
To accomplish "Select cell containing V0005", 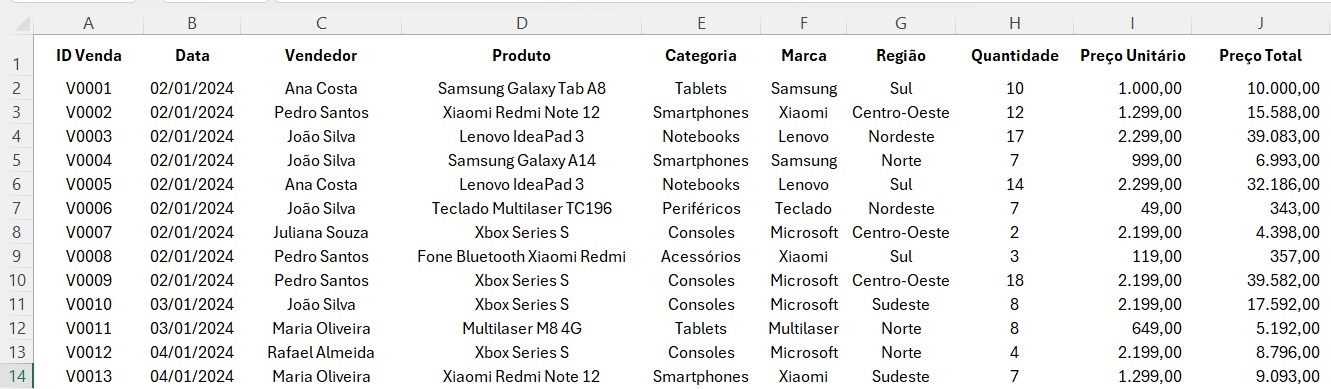I will point(89,184).
